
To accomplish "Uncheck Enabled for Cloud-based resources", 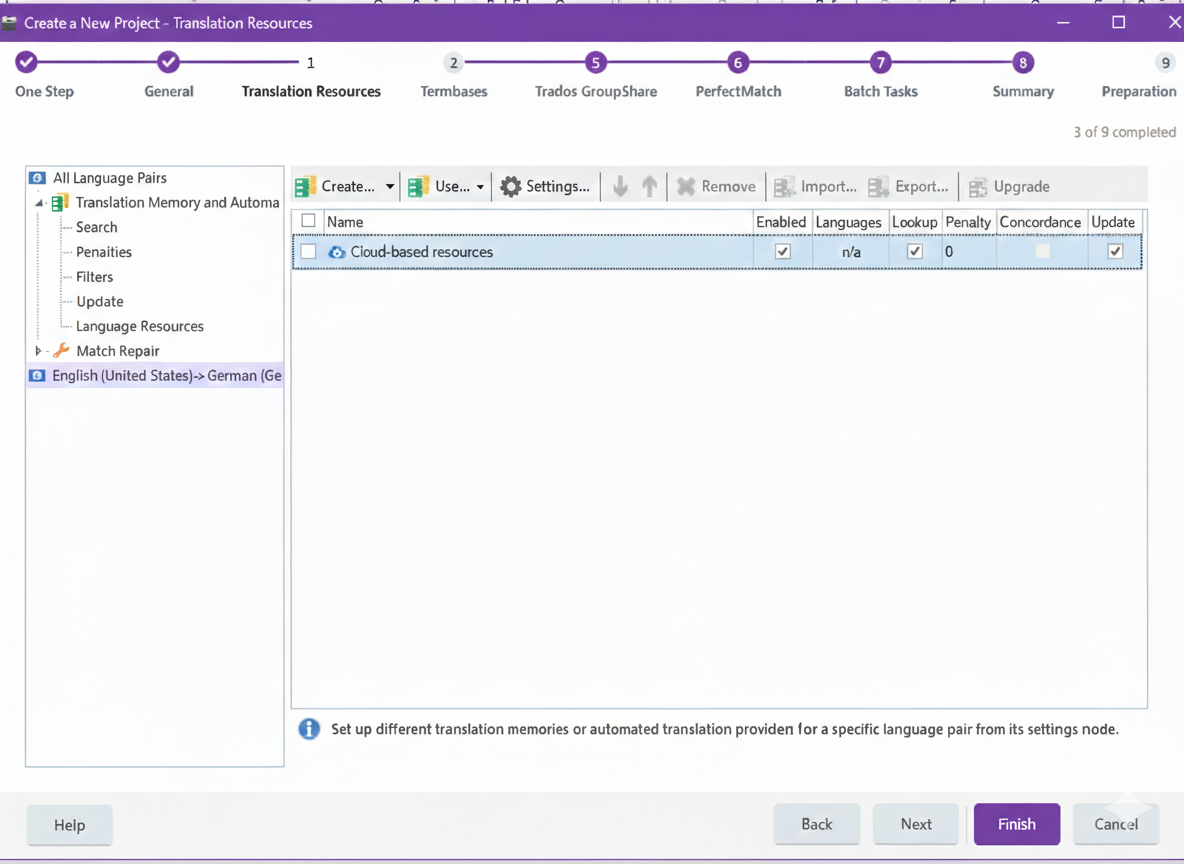I will coord(783,252).
